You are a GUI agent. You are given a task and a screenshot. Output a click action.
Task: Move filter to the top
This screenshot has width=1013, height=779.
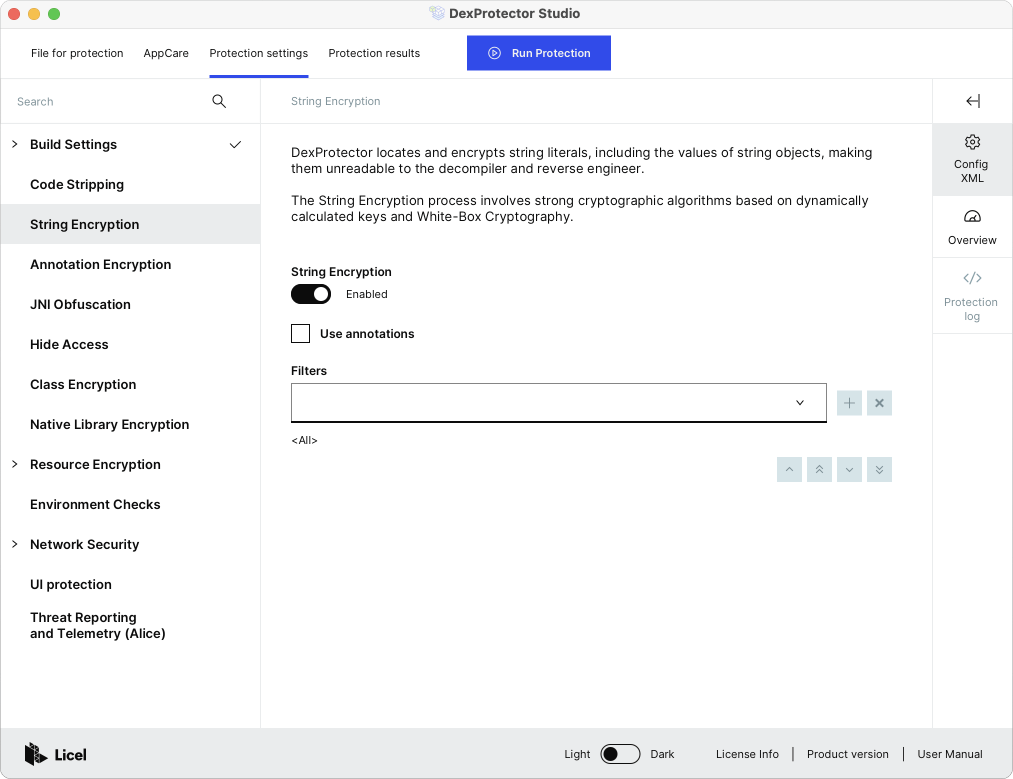(x=819, y=470)
